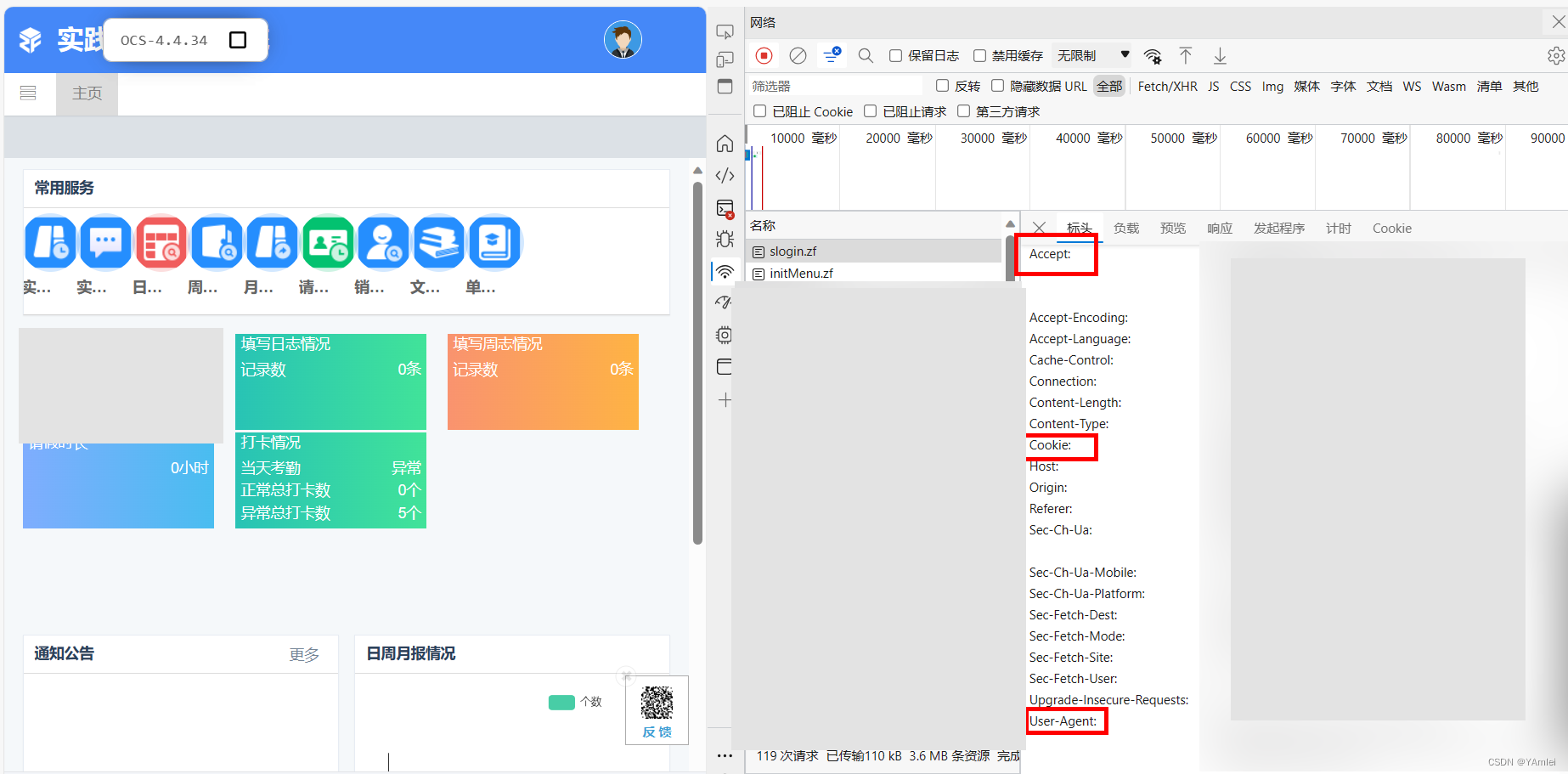The image size is (1568, 774).
Task: Open network conditions wifi-gear icon
Action: [1153, 56]
